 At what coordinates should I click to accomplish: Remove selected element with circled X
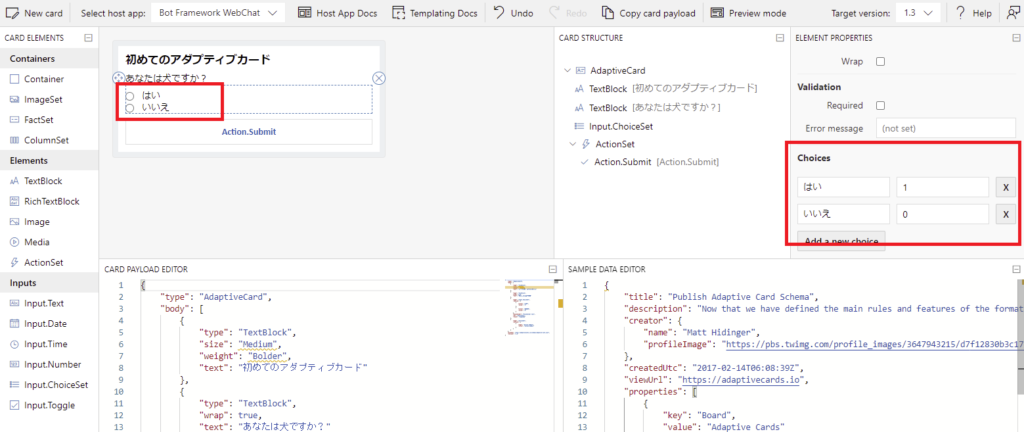tap(379, 78)
